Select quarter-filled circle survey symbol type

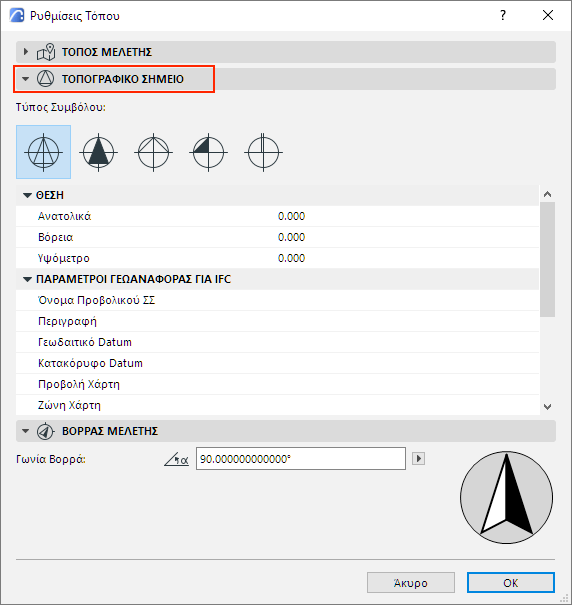(x=208, y=152)
